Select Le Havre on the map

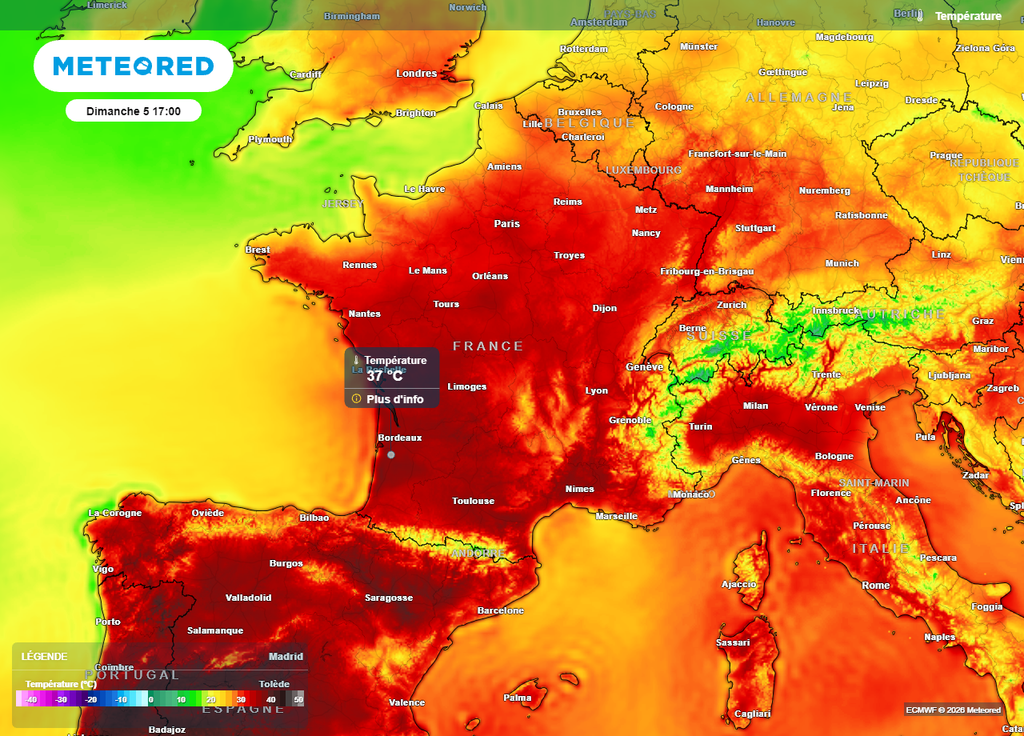pyautogui.click(x=424, y=189)
